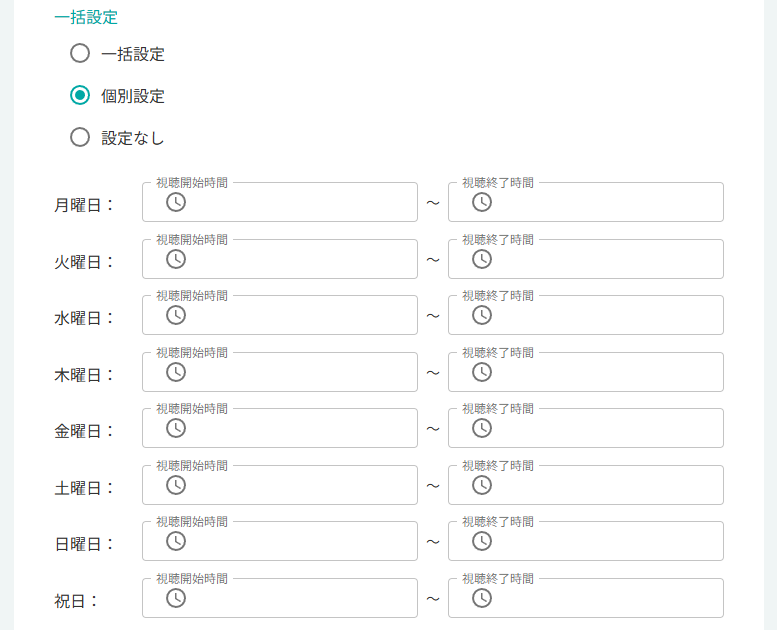Click clock icon in 金曜日 視聴終了時間 field
The width and height of the screenshot is (777, 630).
tap(482, 428)
